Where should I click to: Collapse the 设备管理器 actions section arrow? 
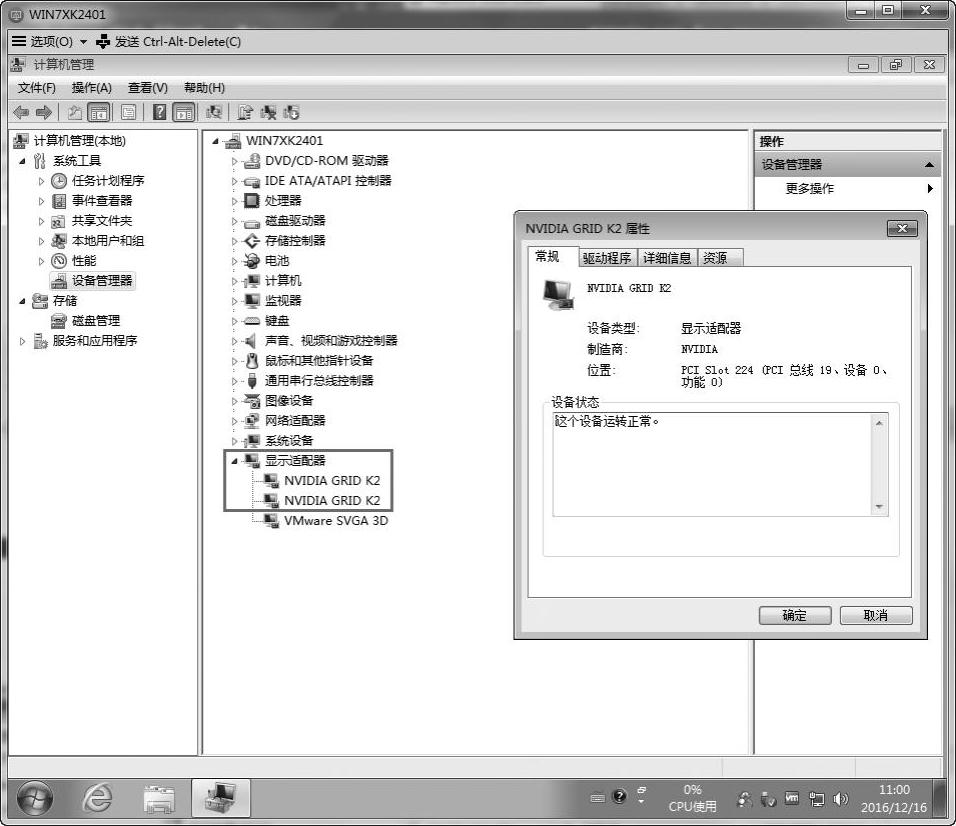(x=929, y=165)
